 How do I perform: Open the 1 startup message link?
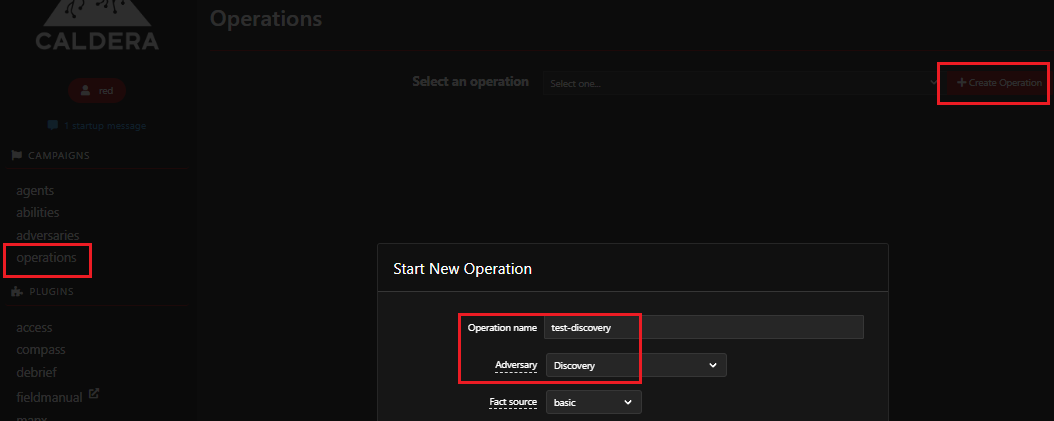(x=104, y=126)
